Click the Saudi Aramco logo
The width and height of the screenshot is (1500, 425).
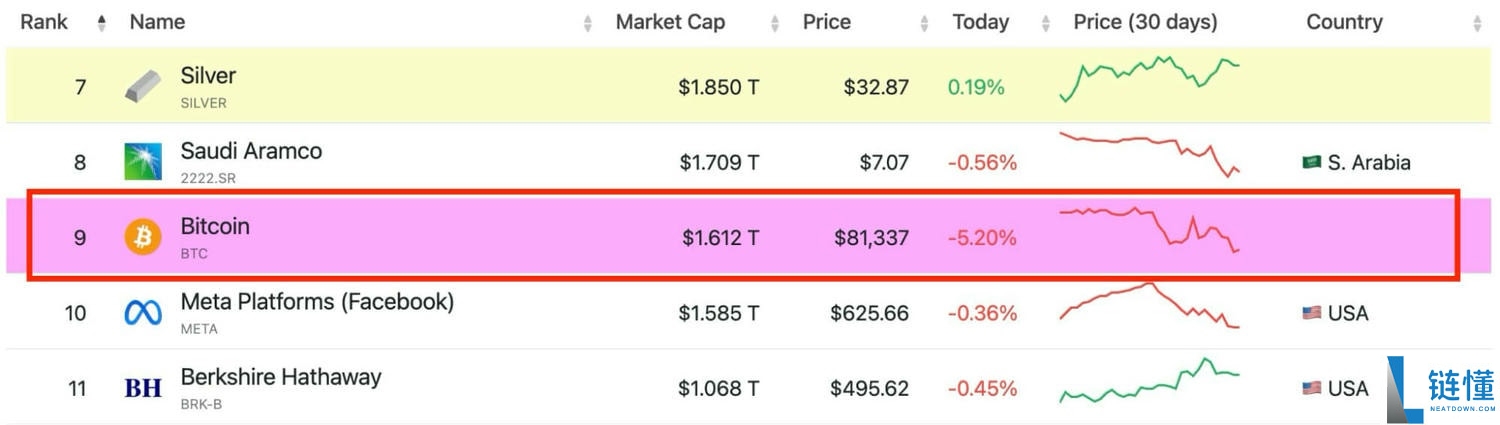coord(143,162)
